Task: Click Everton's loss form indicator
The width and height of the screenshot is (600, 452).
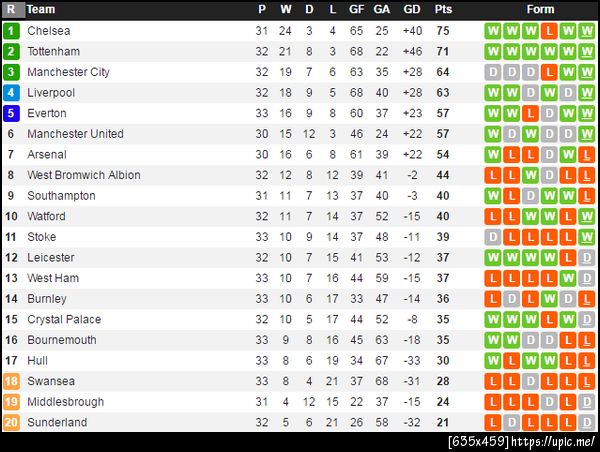Action: click(529, 113)
